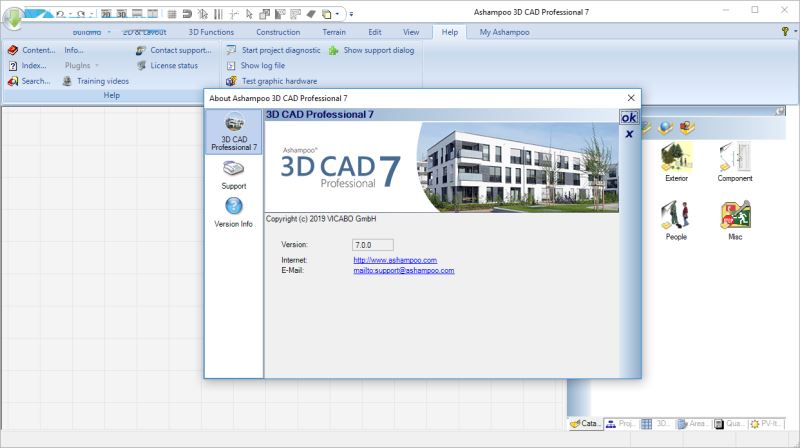
Task: Open the Edit ribbon tab
Action: click(x=375, y=32)
